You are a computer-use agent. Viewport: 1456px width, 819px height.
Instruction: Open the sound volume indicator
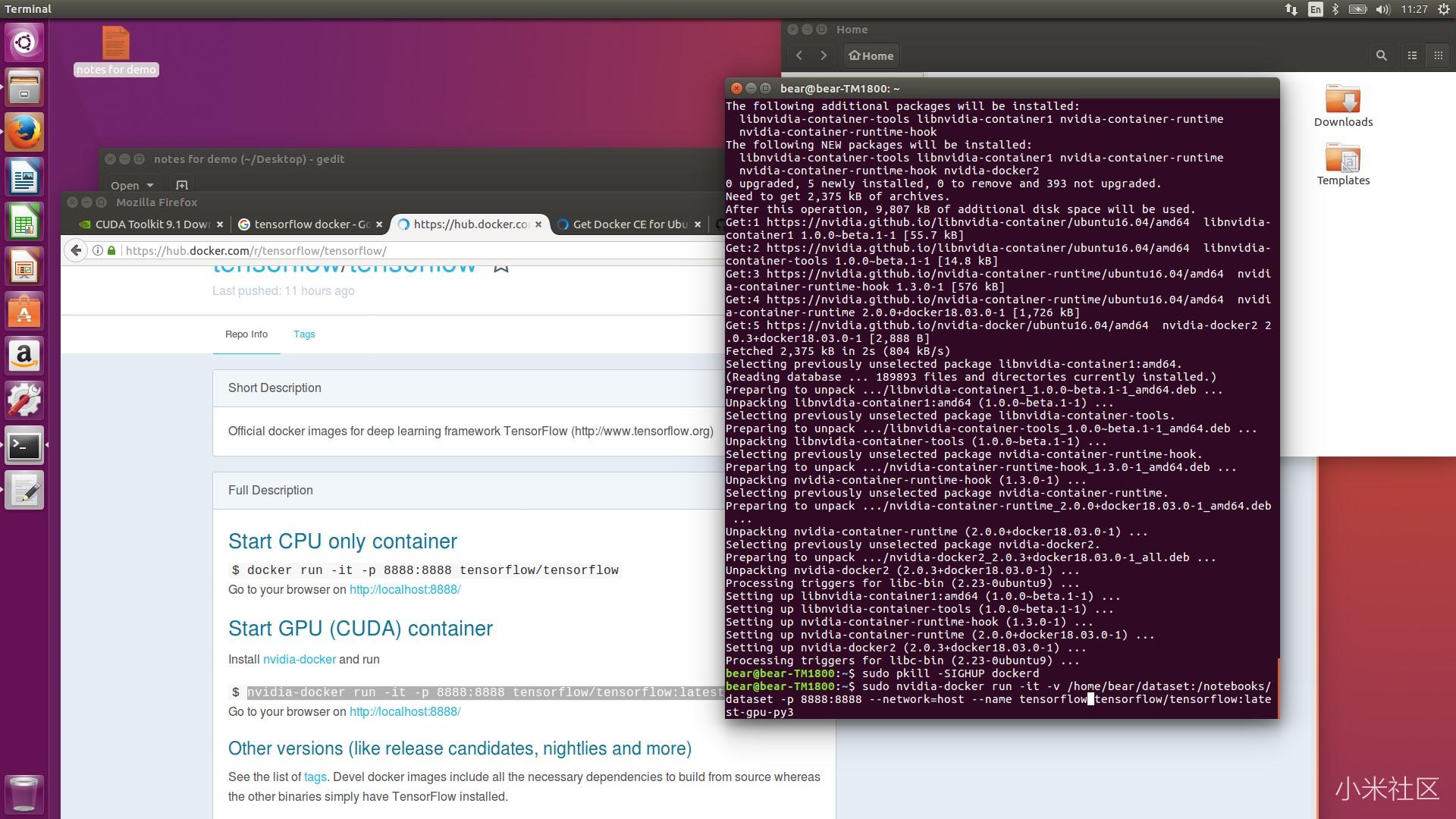1382,9
